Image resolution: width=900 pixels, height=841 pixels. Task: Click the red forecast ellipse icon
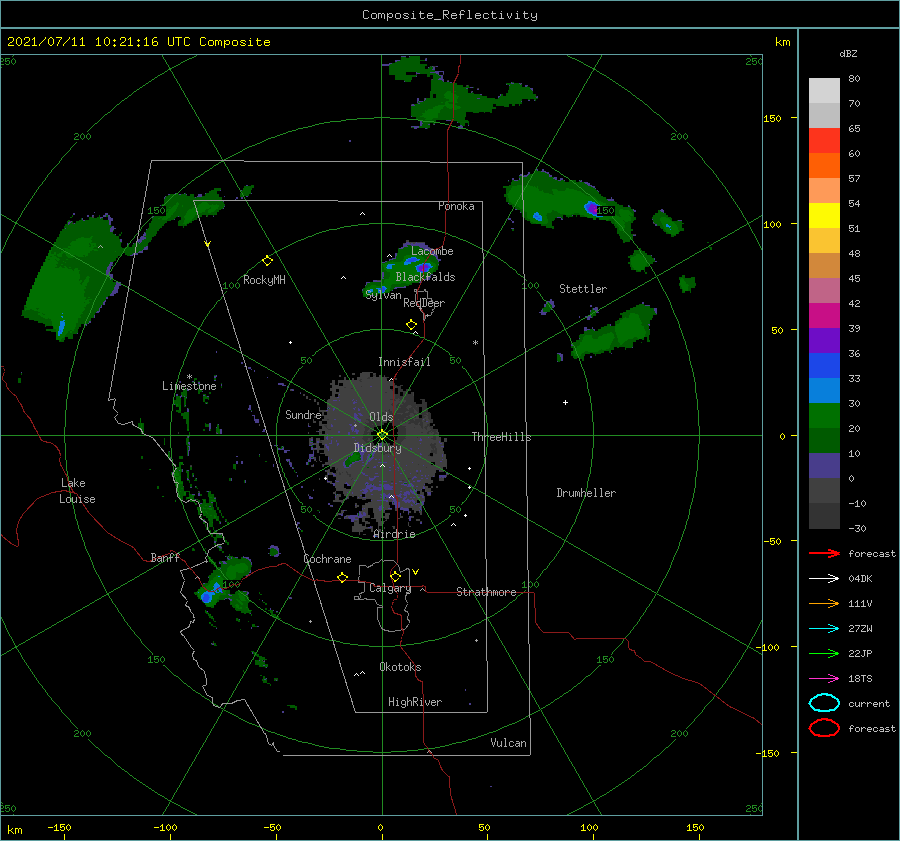[824, 728]
